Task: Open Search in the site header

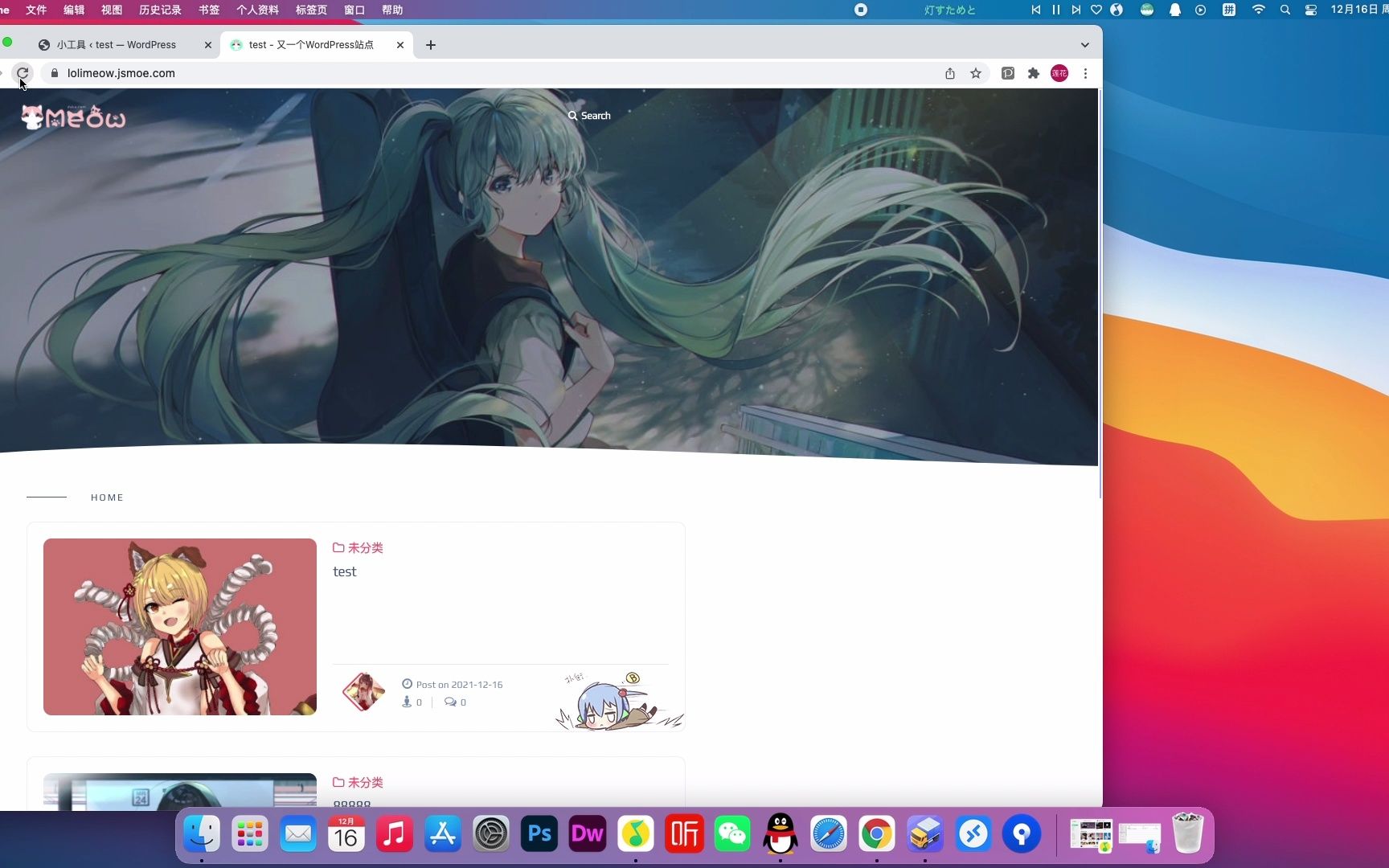Action: click(x=589, y=116)
